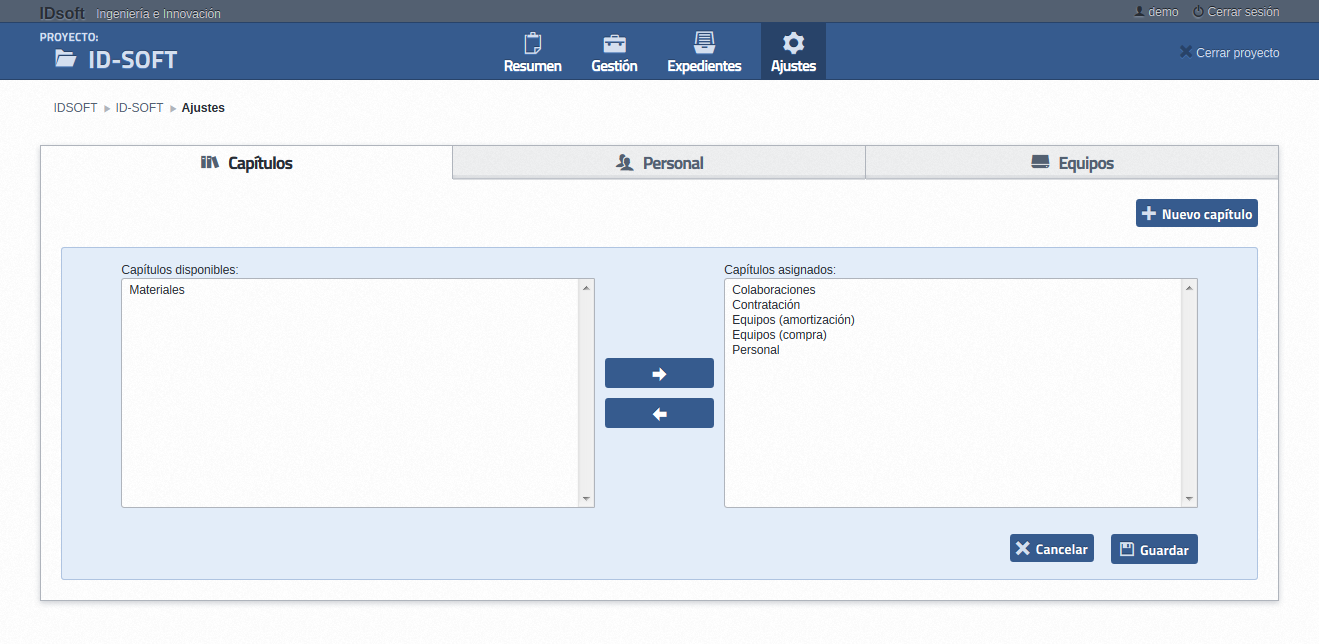Open the Resumen clipboard icon
Image resolution: width=1319 pixels, height=644 pixels.
(532, 44)
